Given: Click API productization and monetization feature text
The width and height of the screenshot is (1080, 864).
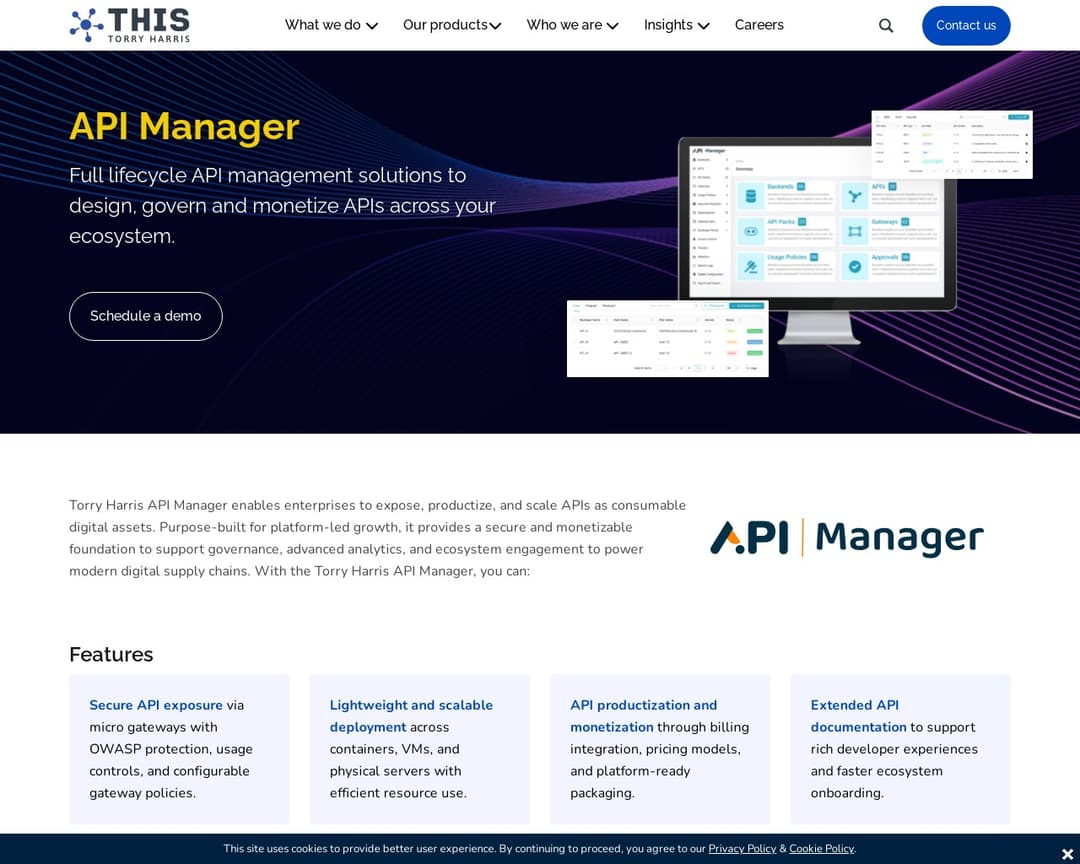Looking at the screenshot, I should tap(659, 749).
